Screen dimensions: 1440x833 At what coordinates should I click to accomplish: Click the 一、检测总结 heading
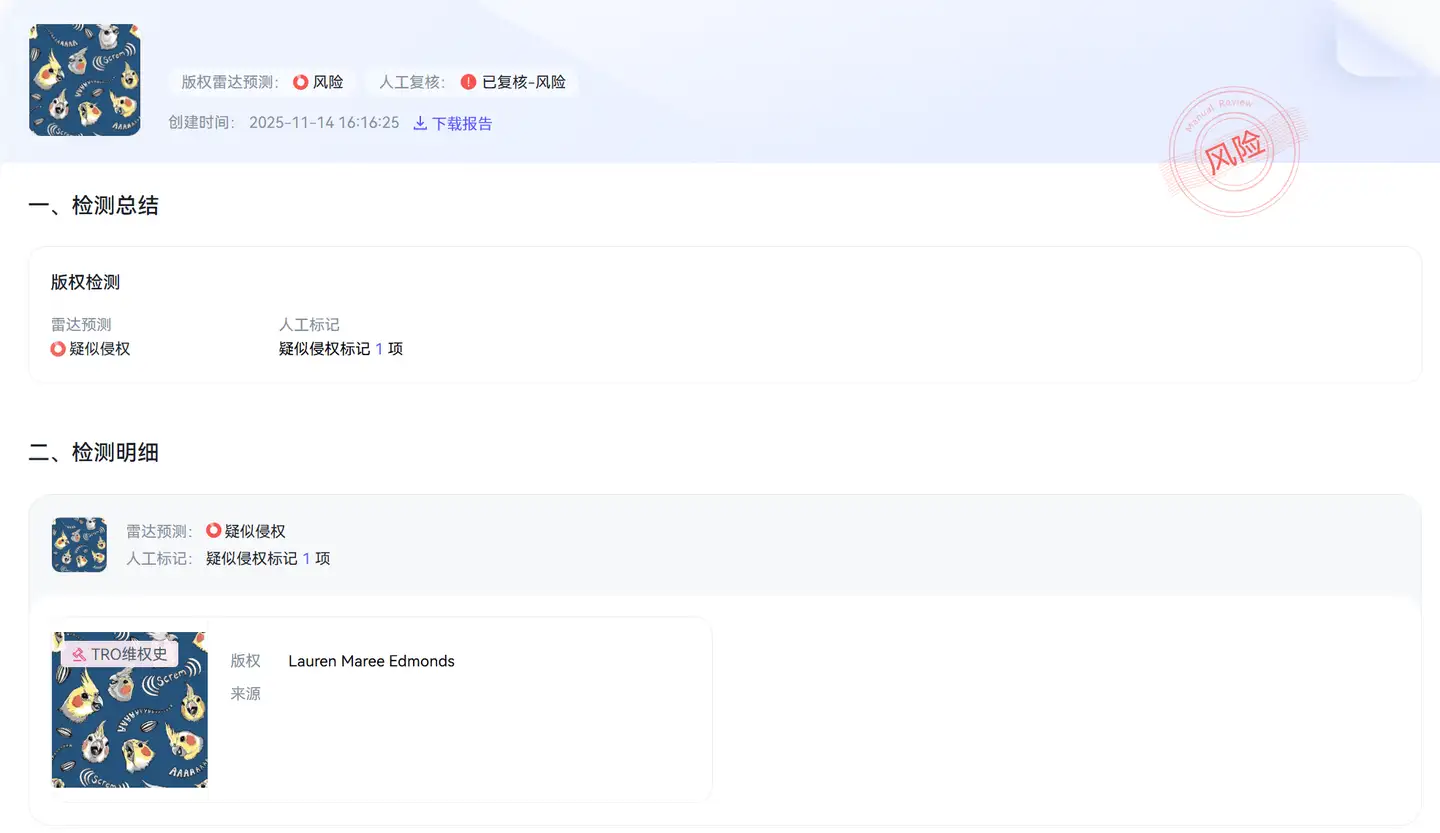(x=93, y=206)
